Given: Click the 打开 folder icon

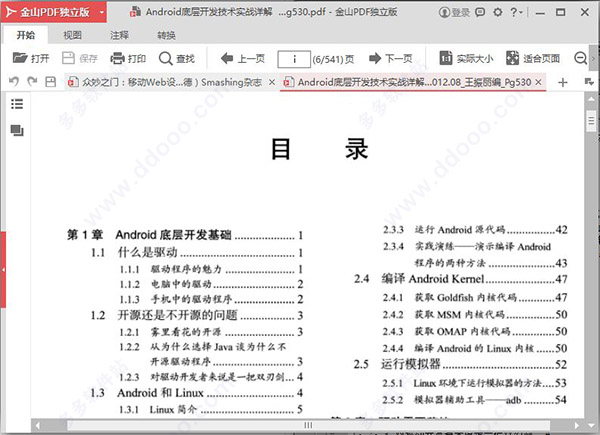Looking at the screenshot, I should pyautogui.click(x=20, y=58).
